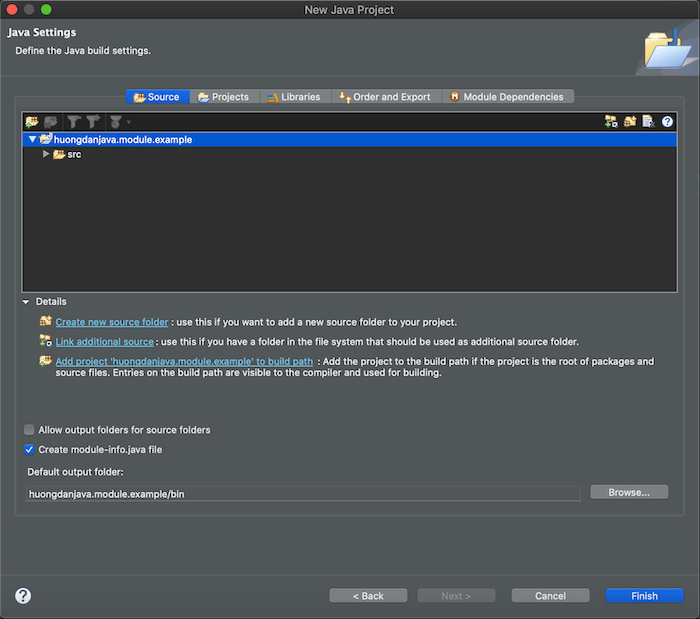700x619 pixels.
Task: Click the third grayed filter toolbar icon
Action: pos(116,121)
